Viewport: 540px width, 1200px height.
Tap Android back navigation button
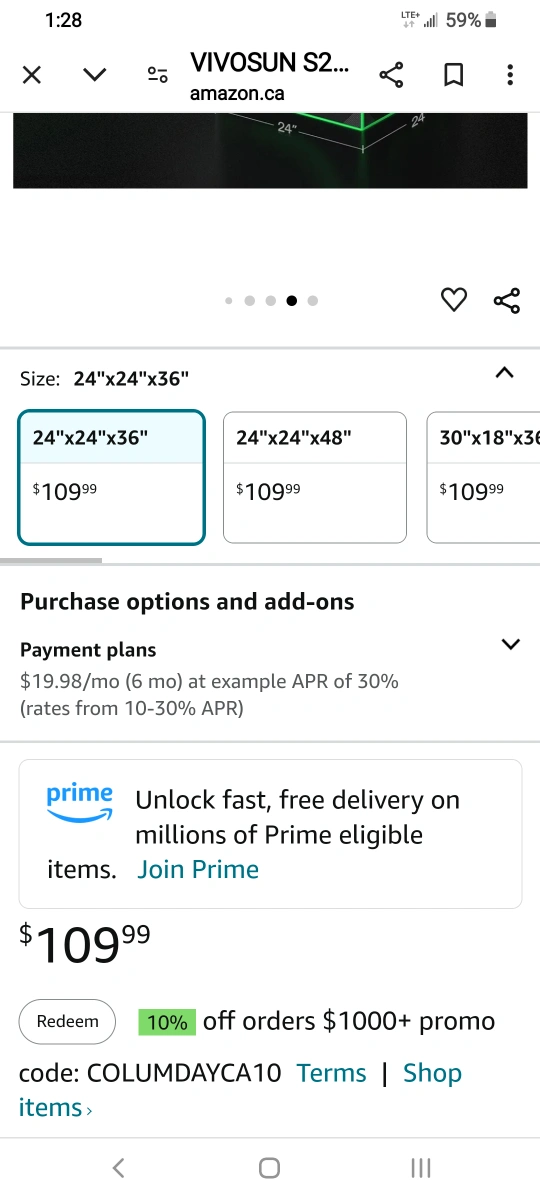pyautogui.click(x=118, y=1167)
